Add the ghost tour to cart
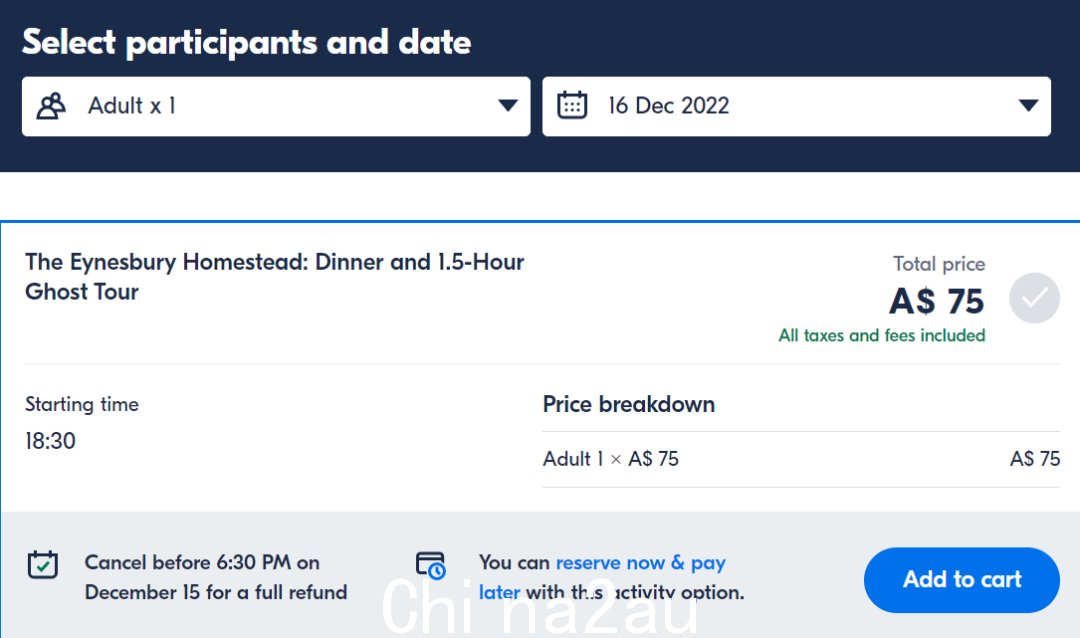 (x=962, y=579)
